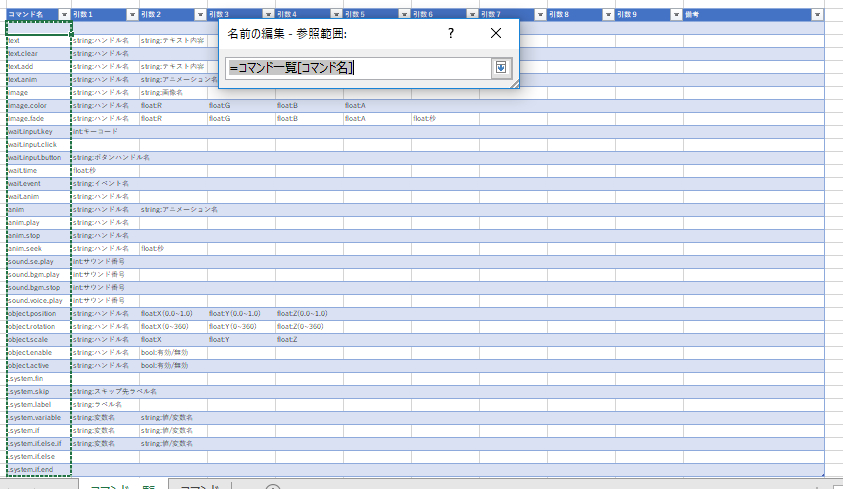Select the .system.skip command cell
This screenshot has height=489, width=843.
(39, 392)
